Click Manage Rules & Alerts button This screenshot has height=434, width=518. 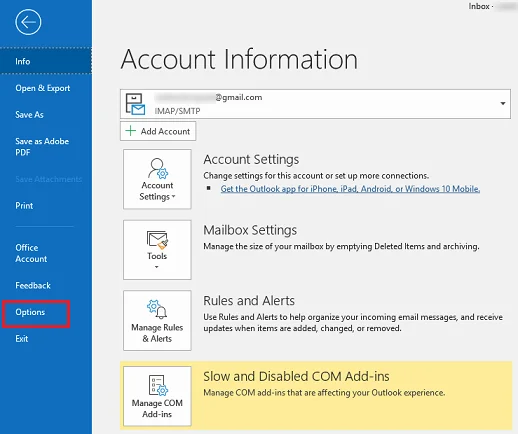(157, 320)
